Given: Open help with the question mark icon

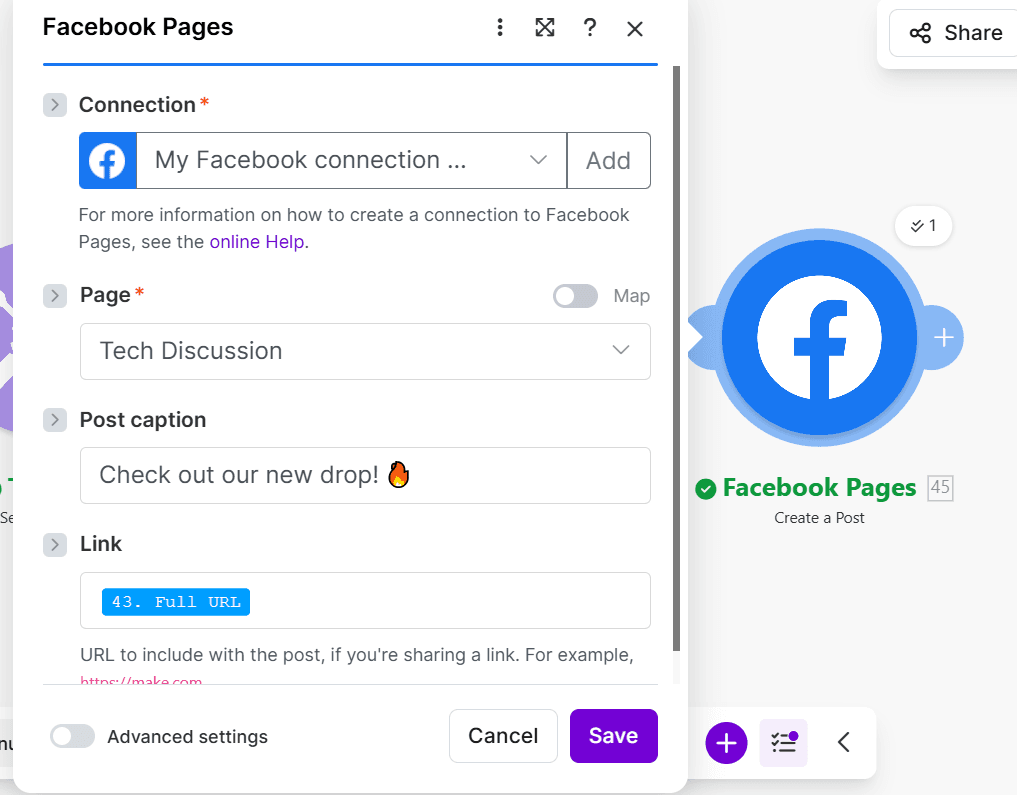Looking at the screenshot, I should click(590, 28).
